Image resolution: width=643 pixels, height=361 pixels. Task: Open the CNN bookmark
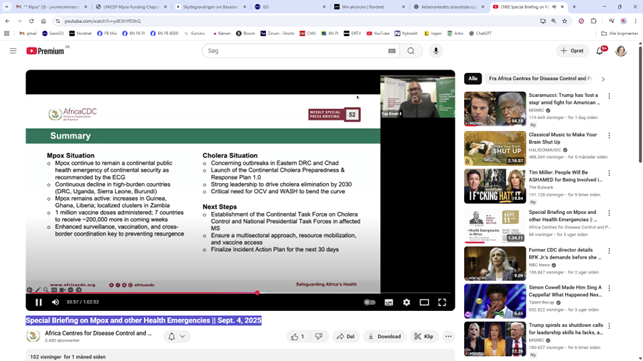click(x=308, y=33)
